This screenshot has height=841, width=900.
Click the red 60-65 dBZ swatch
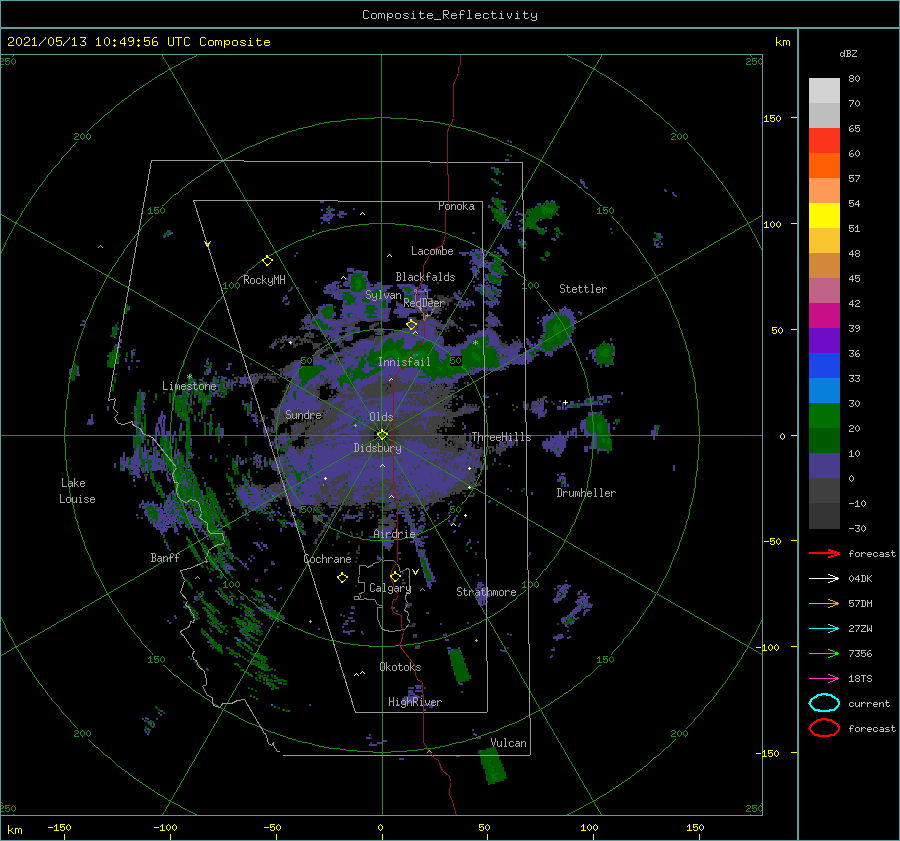(824, 141)
